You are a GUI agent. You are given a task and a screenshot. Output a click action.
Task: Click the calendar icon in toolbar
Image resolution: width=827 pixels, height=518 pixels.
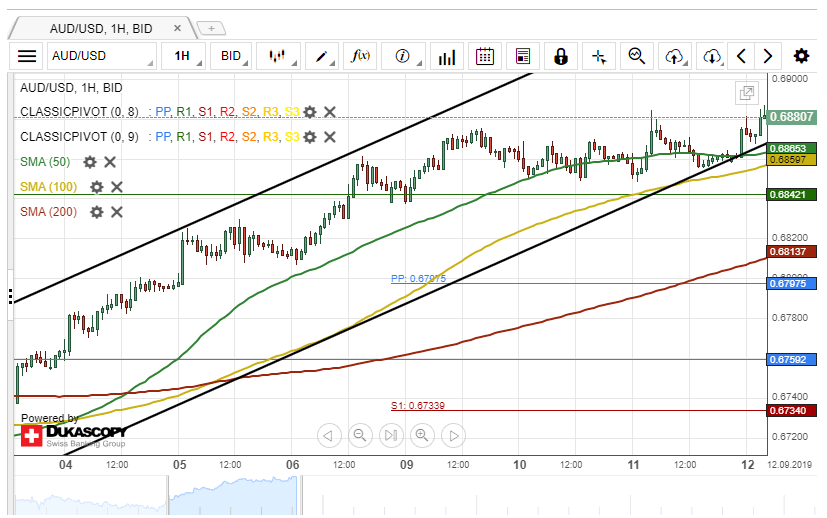[x=484, y=56]
